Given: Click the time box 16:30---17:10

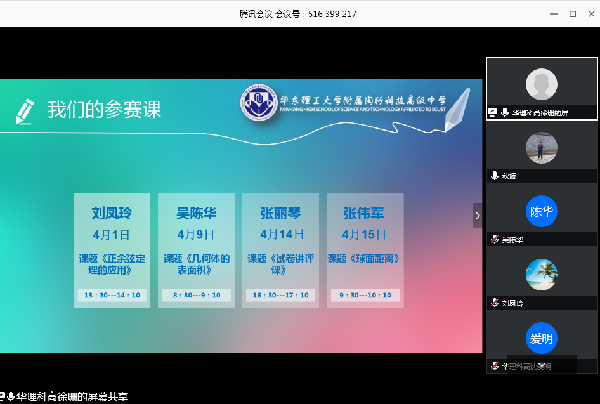Looking at the screenshot, I should [280, 295].
